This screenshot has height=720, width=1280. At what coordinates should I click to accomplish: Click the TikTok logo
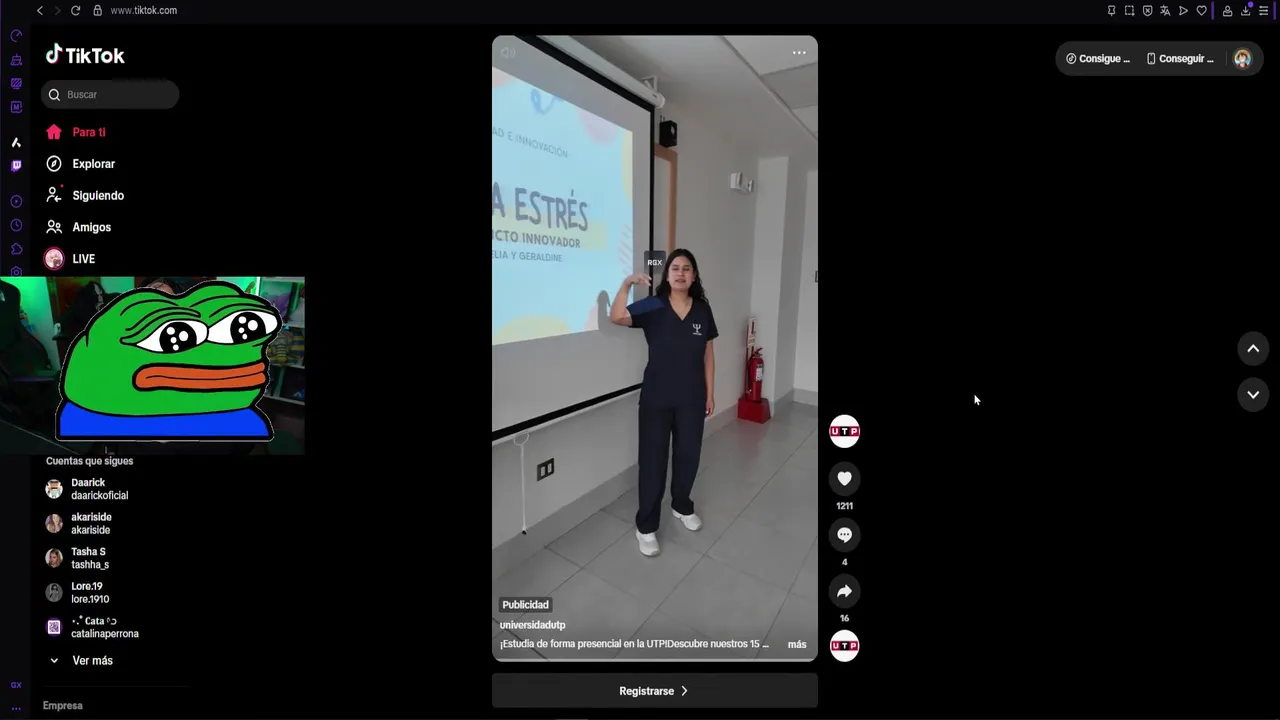click(85, 55)
